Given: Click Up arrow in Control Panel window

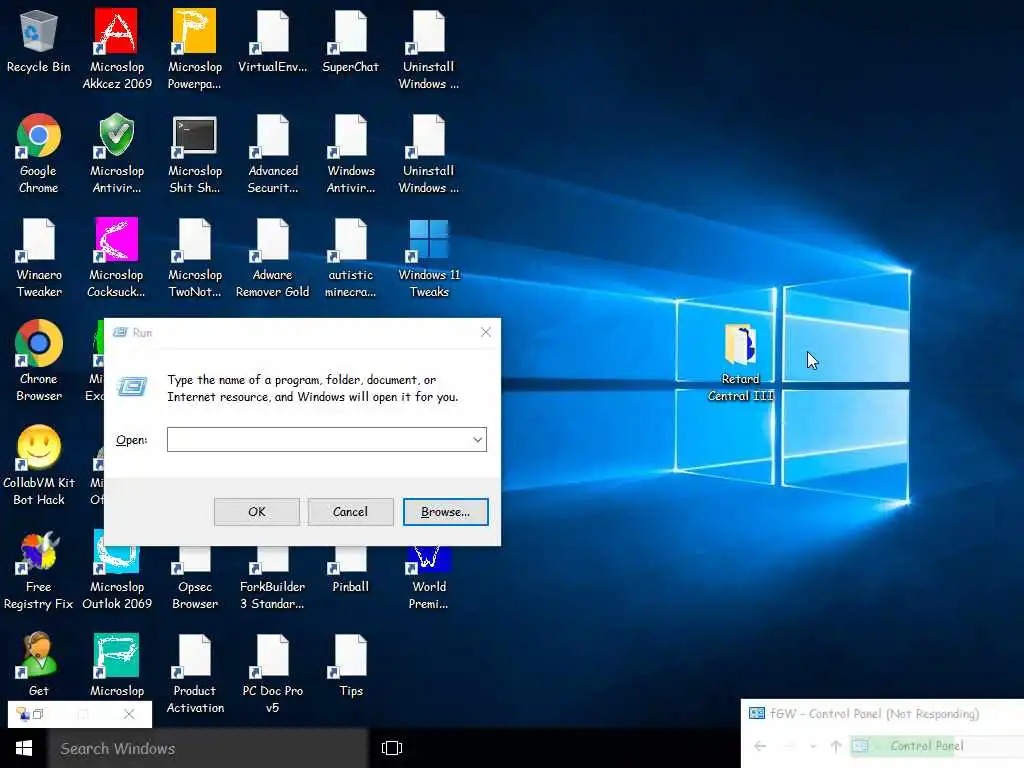Looking at the screenshot, I should [x=836, y=746].
